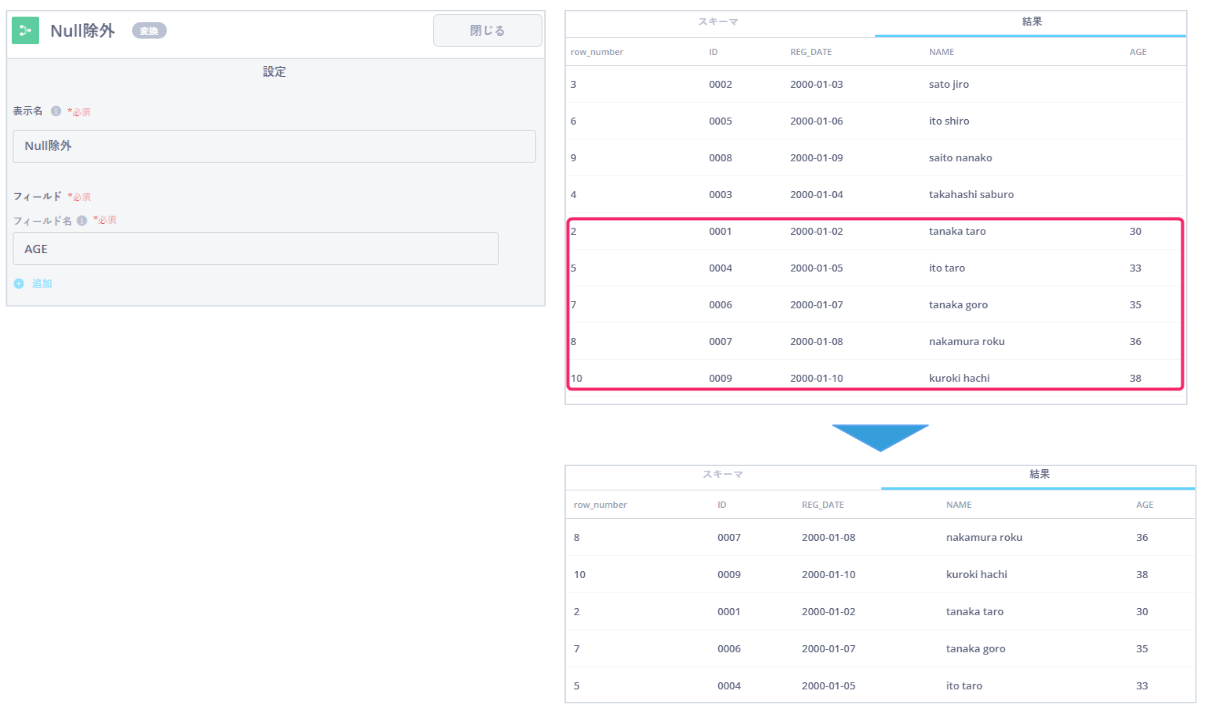Click NAME header in lower table
This screenshot has height=715, width=1209.
click(x=958, y=505)
